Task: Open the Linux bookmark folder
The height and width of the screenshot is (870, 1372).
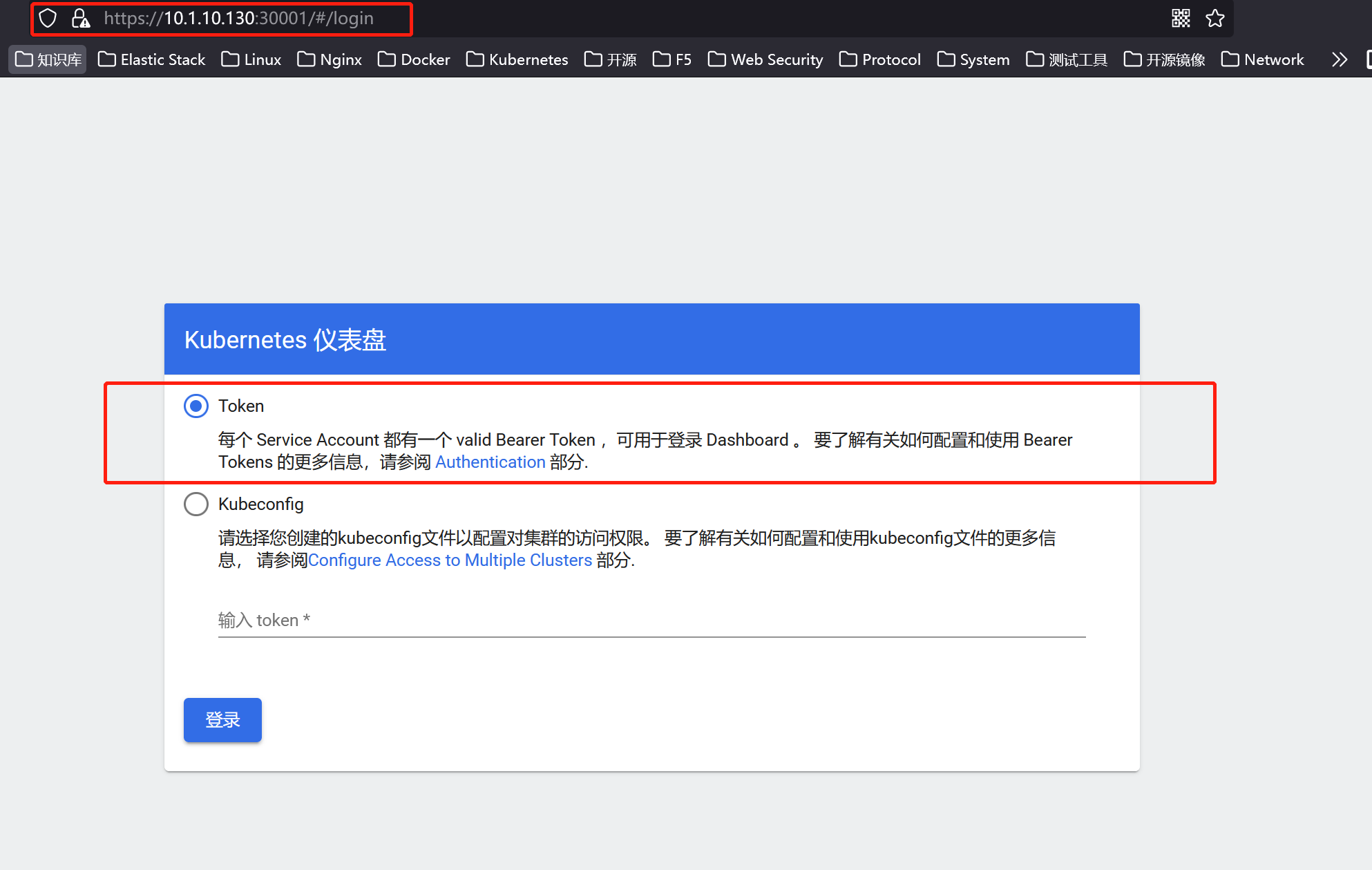Action: [x=251, y=60]
